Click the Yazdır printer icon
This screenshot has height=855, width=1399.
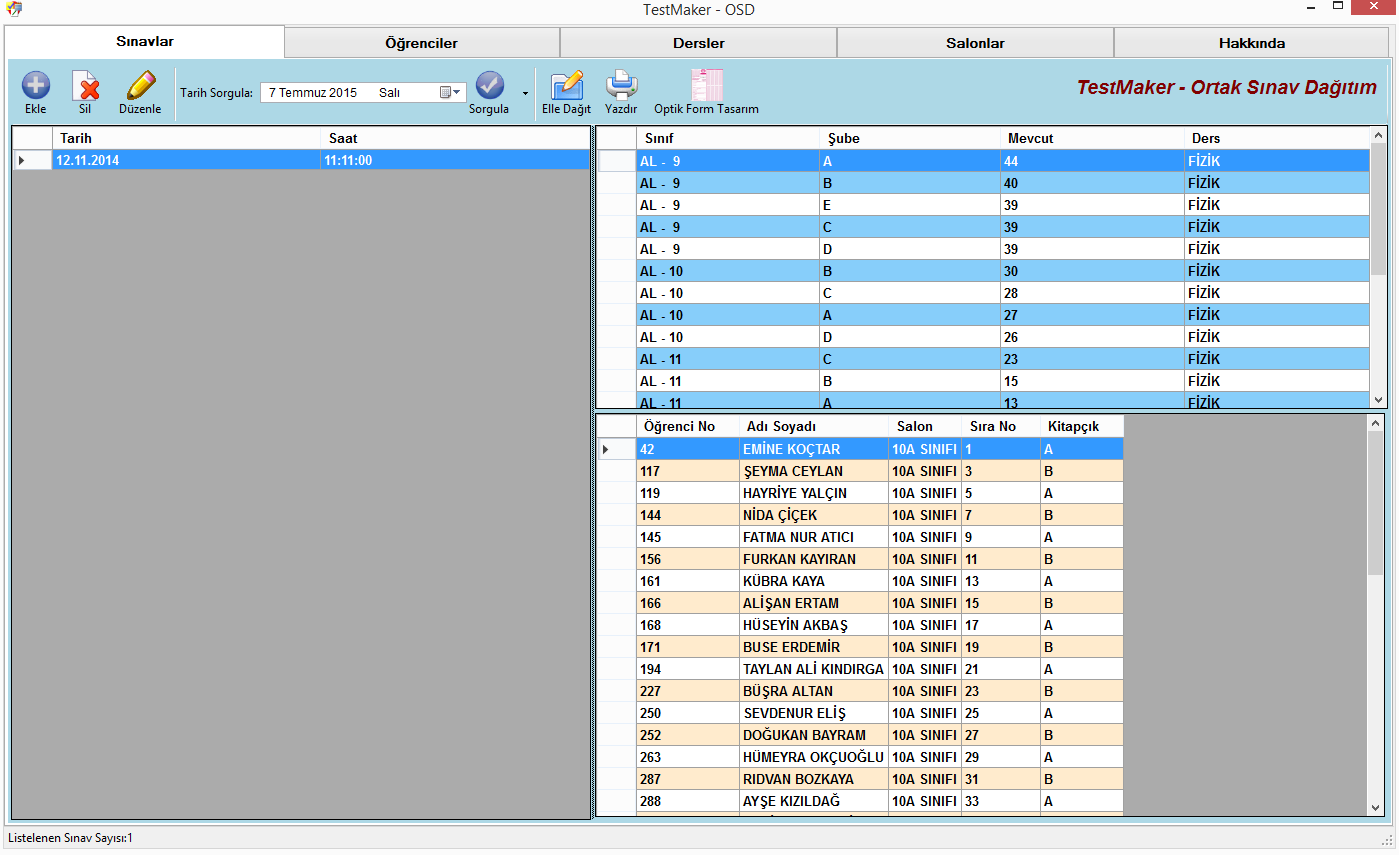click(x=621, y=87)
